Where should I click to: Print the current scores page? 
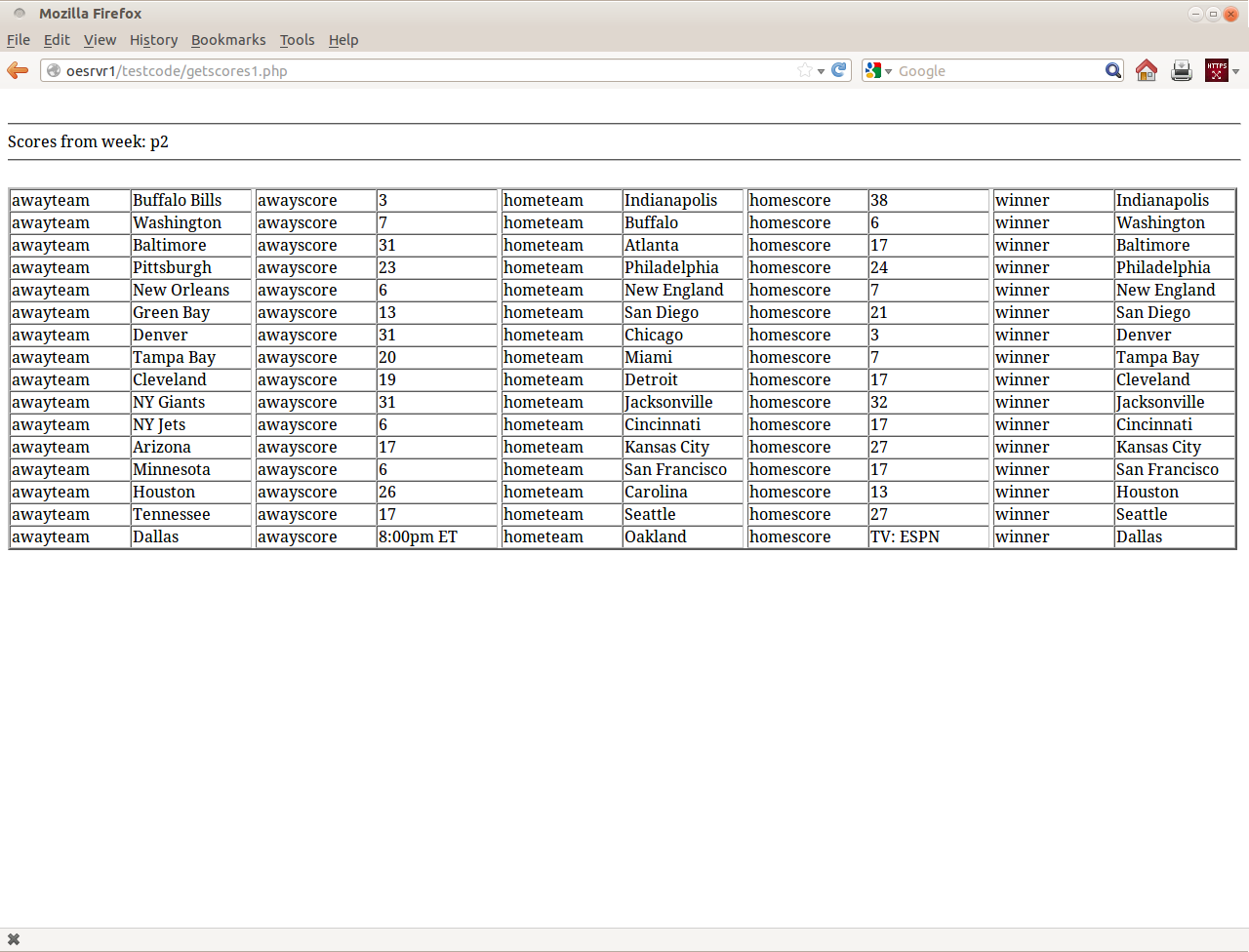pos(1181,70)
